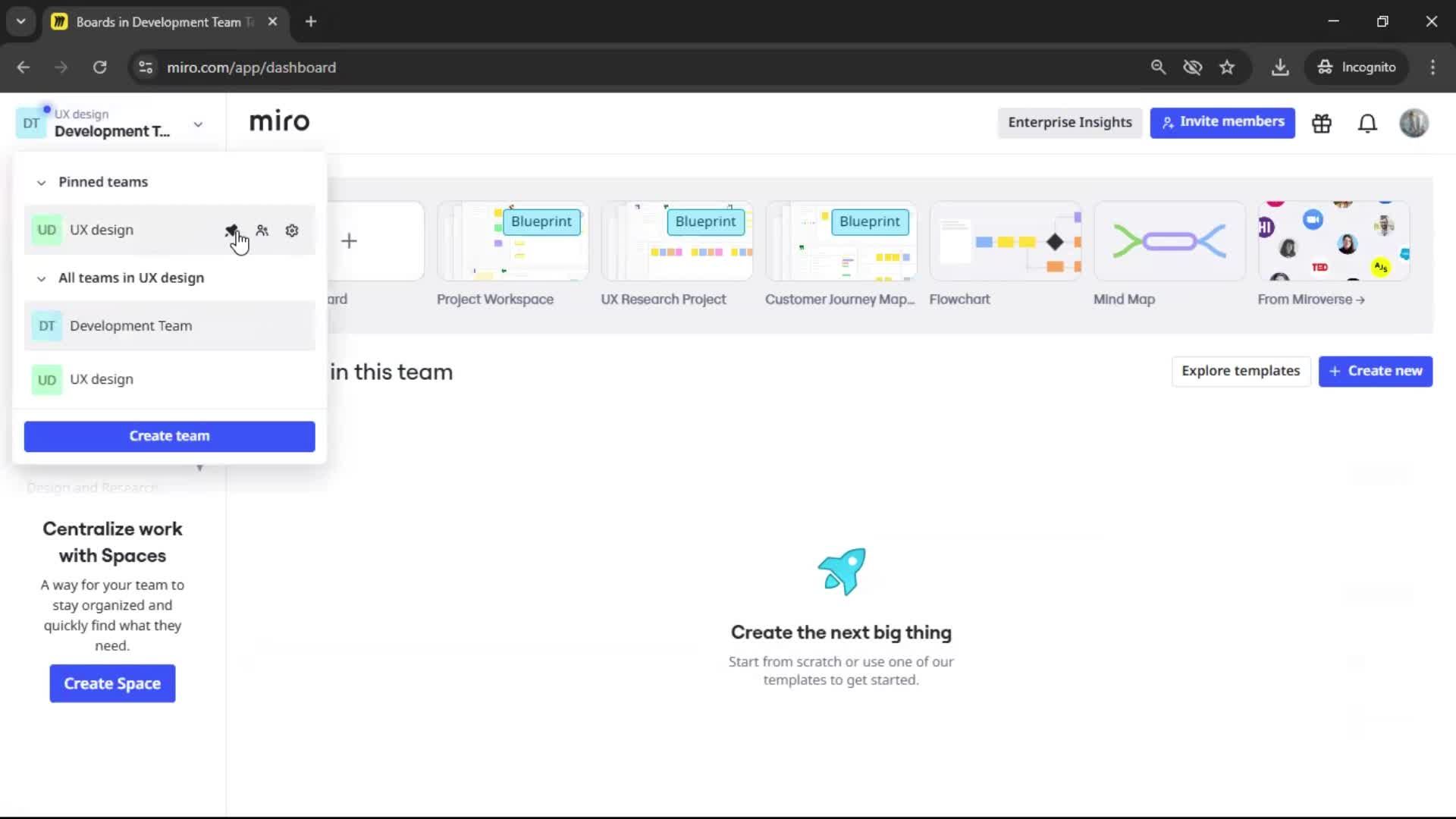Click the address bar URL
Screen dimensions: 1456x819
[251, 67]
